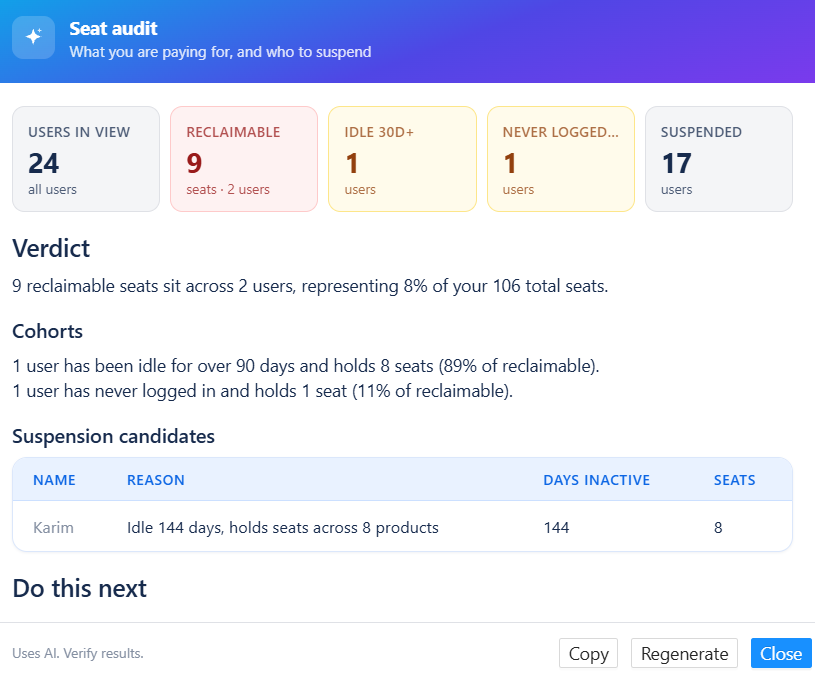Select the Never Logged card

[561, 159]
